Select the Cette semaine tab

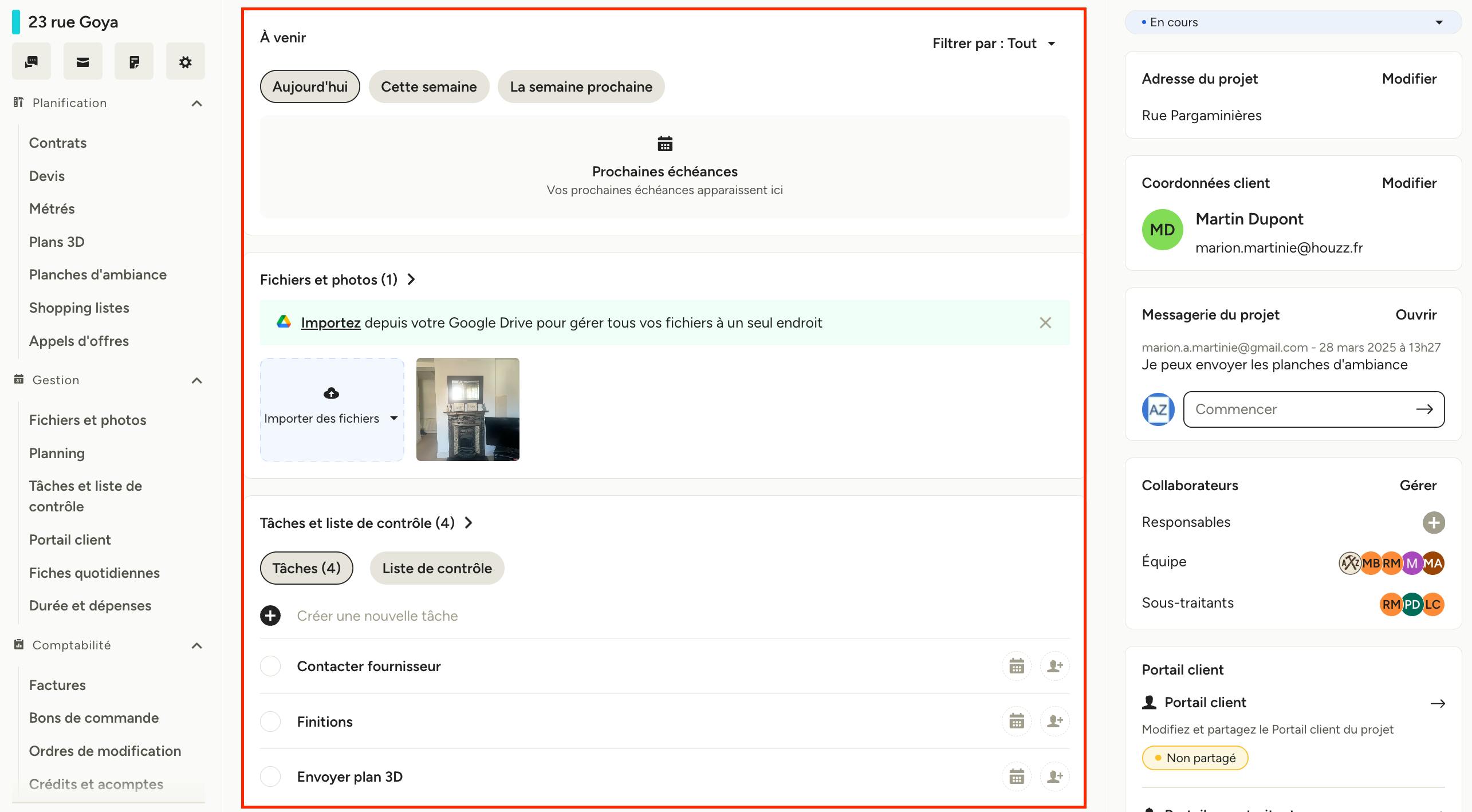pos(429,86)
